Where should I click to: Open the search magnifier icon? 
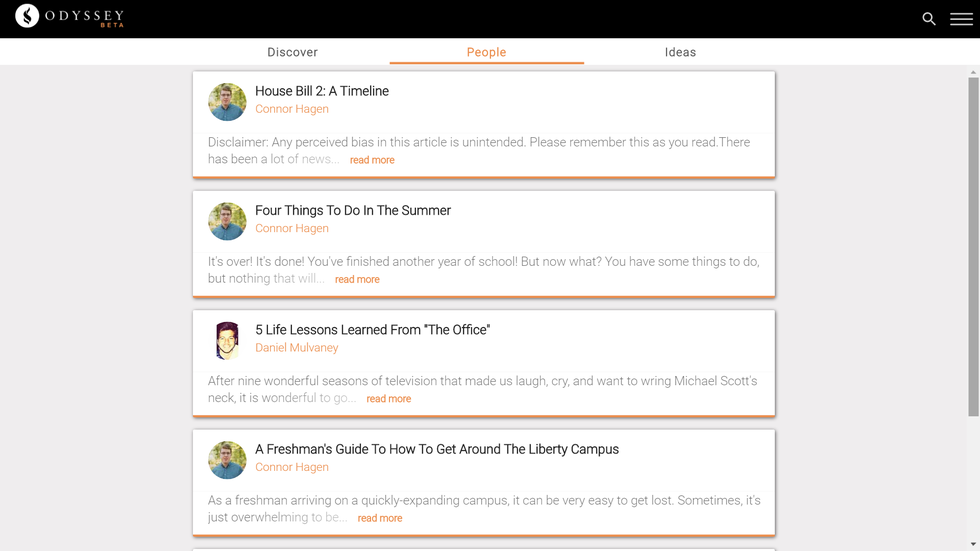pyautogui.click(x=929, y=19)
